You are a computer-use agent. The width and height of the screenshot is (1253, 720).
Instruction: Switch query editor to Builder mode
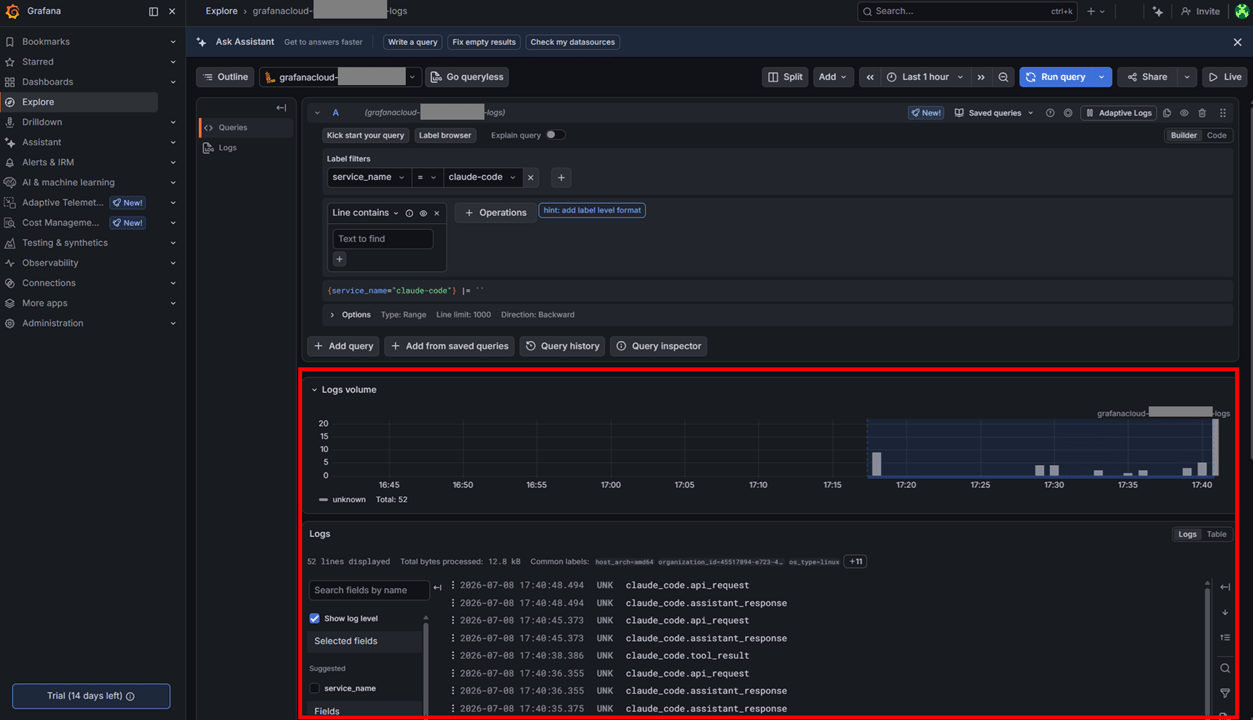(x=1184, y=135)
